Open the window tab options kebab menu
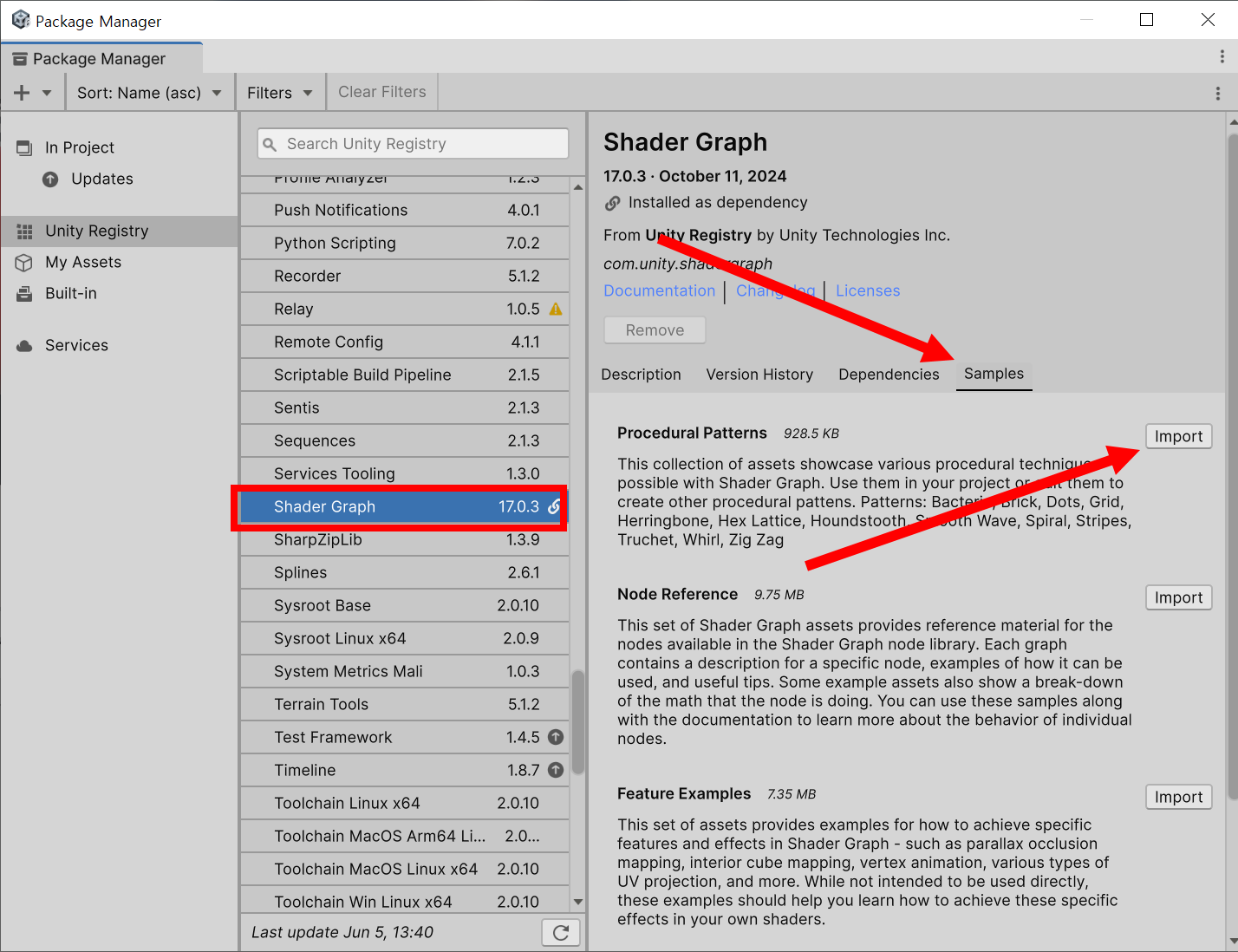The width and height of the screenshot is (1238, 952). pyautogui.click(x=1222, y=57)
